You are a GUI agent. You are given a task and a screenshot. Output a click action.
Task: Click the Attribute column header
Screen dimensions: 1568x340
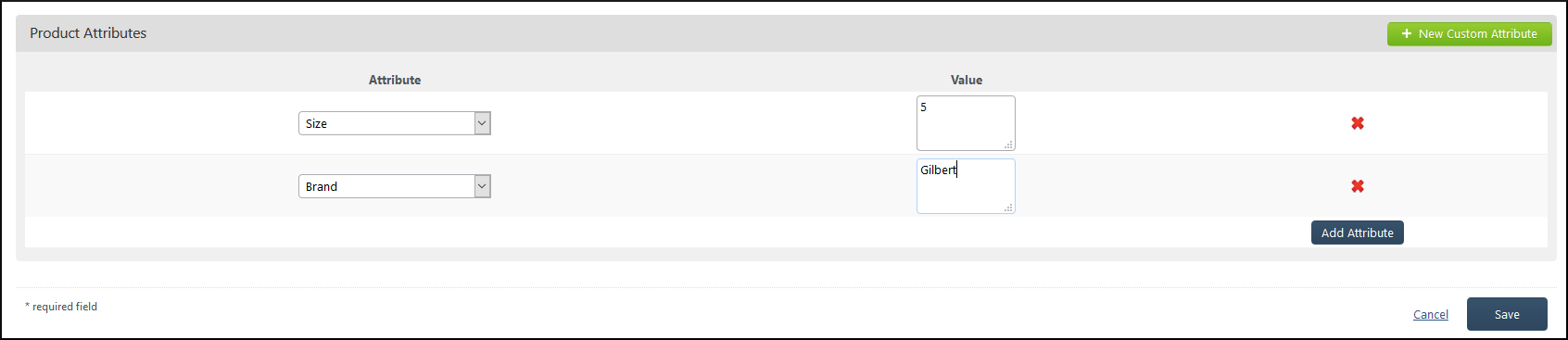click(395, 80)
